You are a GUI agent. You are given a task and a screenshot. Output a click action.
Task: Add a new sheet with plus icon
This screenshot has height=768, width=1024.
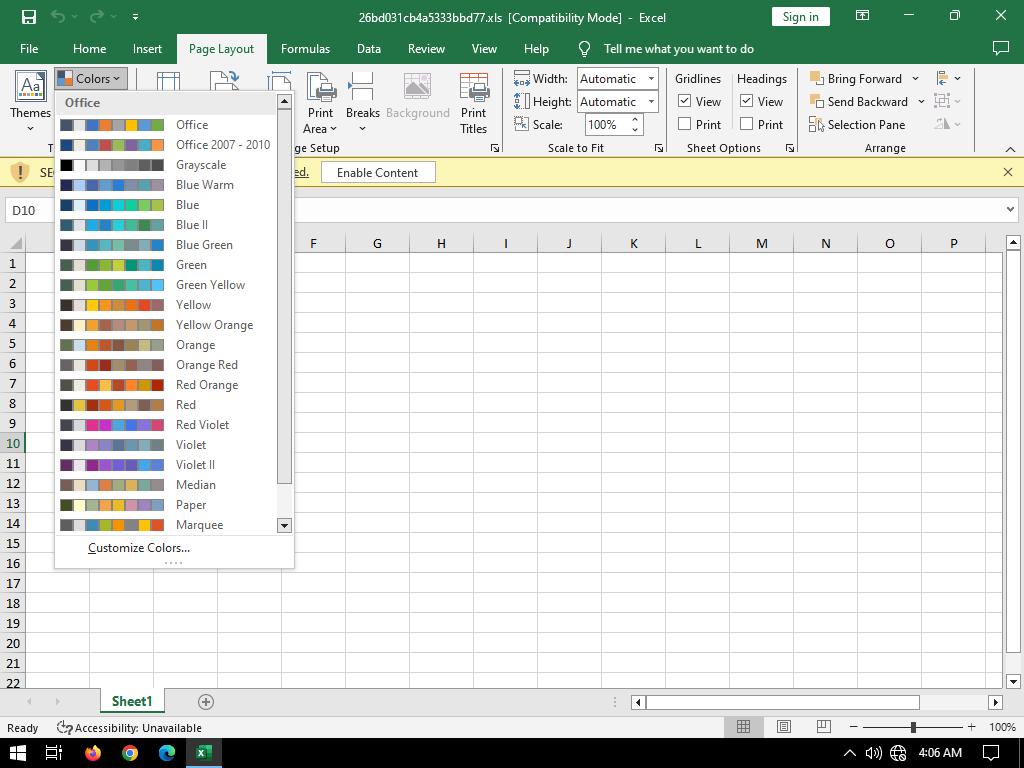tap(206, 702)
